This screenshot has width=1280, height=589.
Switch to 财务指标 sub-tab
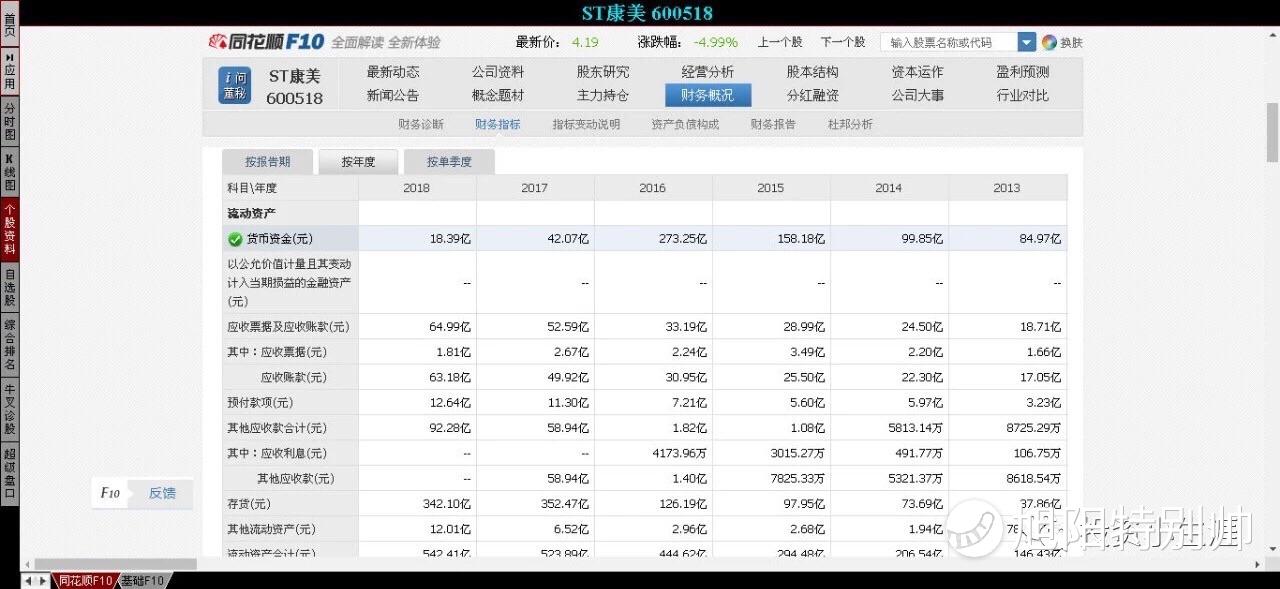tap(498, 124)
